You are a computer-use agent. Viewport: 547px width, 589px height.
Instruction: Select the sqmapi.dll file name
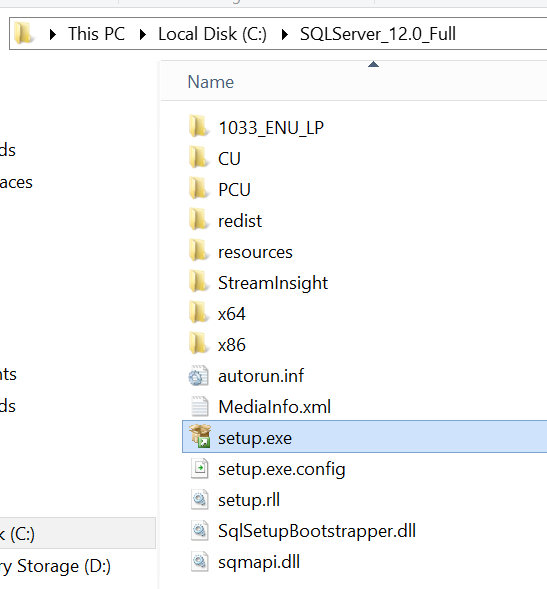(259, 563)
